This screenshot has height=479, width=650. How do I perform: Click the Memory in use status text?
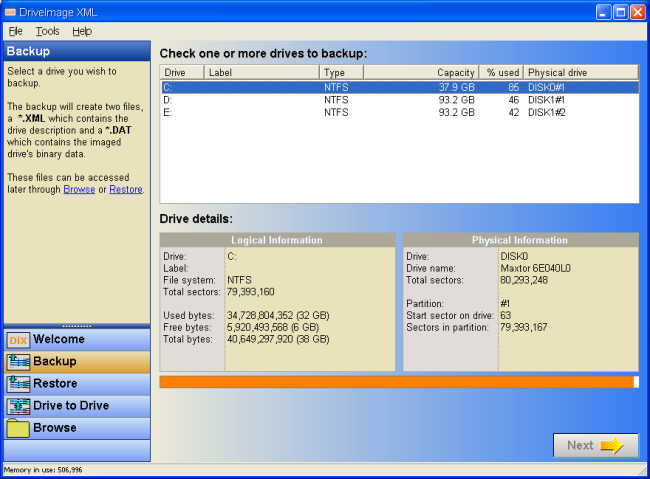pos(43,470)
